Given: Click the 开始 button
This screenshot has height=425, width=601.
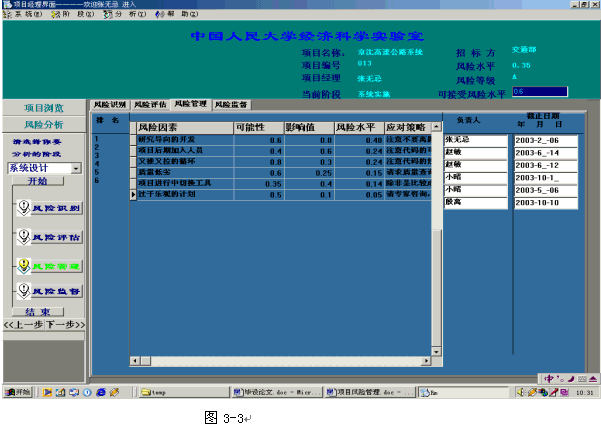Looking at the screenshot, I should click(38, 181).
